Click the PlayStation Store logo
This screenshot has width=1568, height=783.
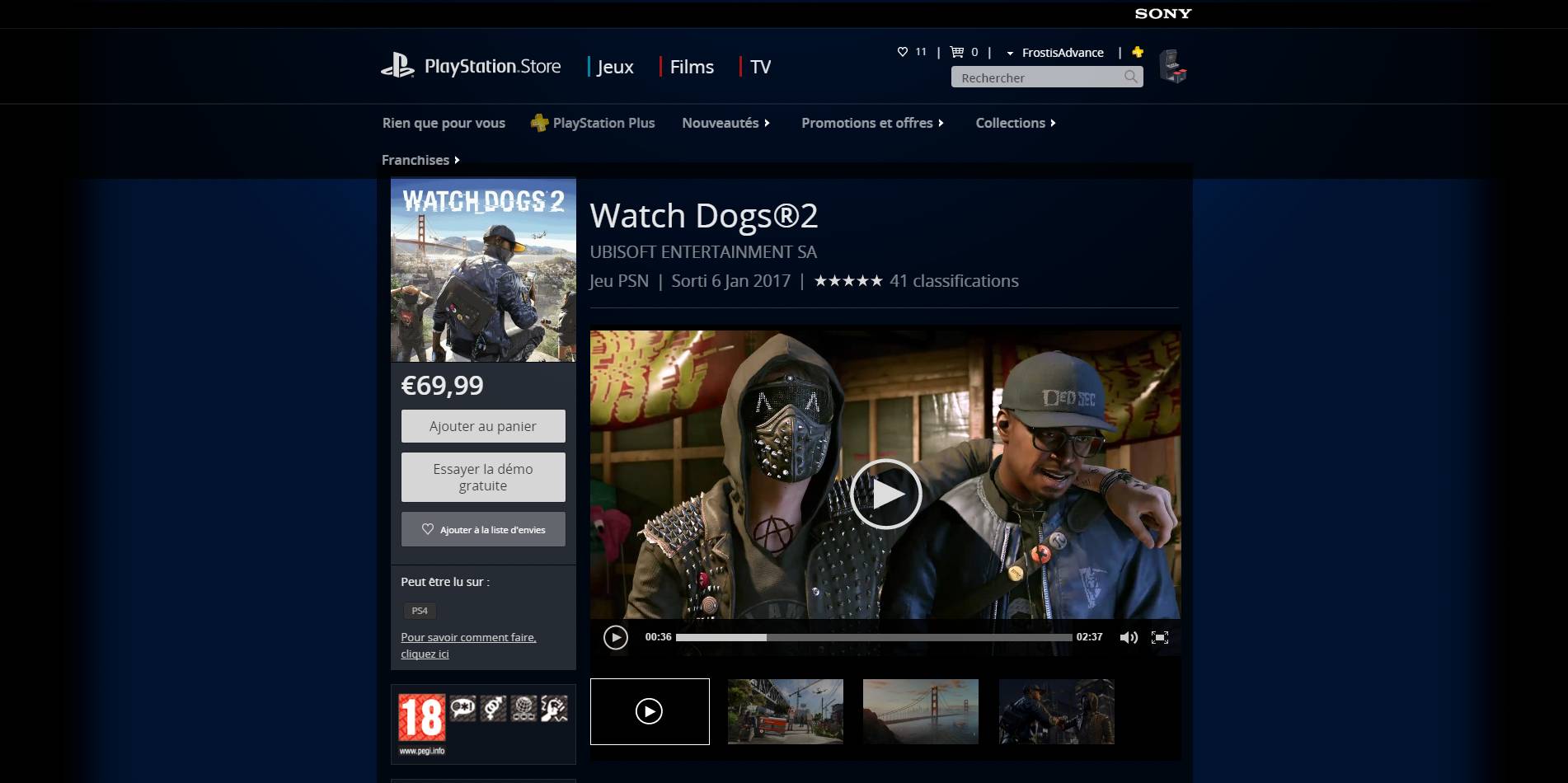(471, 67)
